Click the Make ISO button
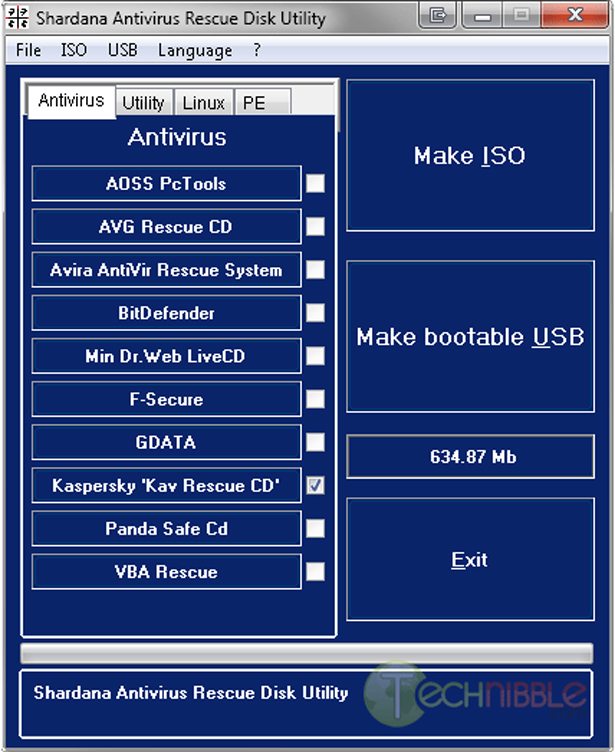 point(470,155)
